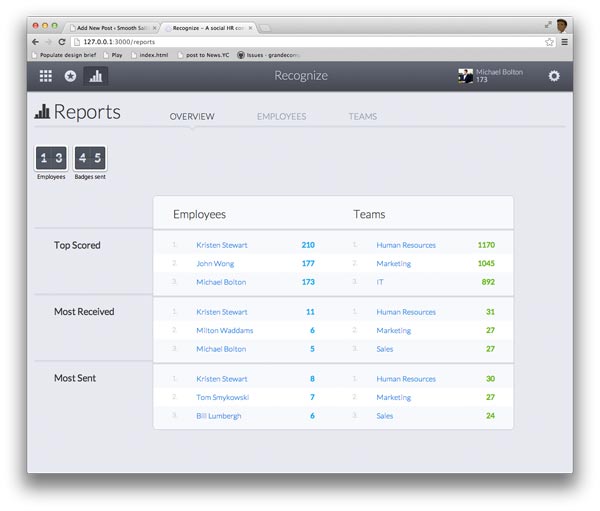
Task: Select the bar chart reports icon in header
Action: 95,76
